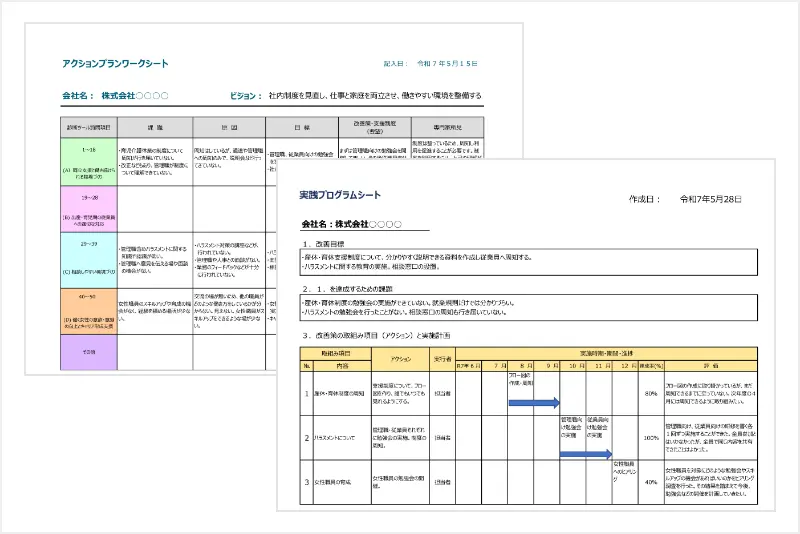The image size is (800, 534).
Task: Click the 目標 column header
Action: (x=301, y=128)
